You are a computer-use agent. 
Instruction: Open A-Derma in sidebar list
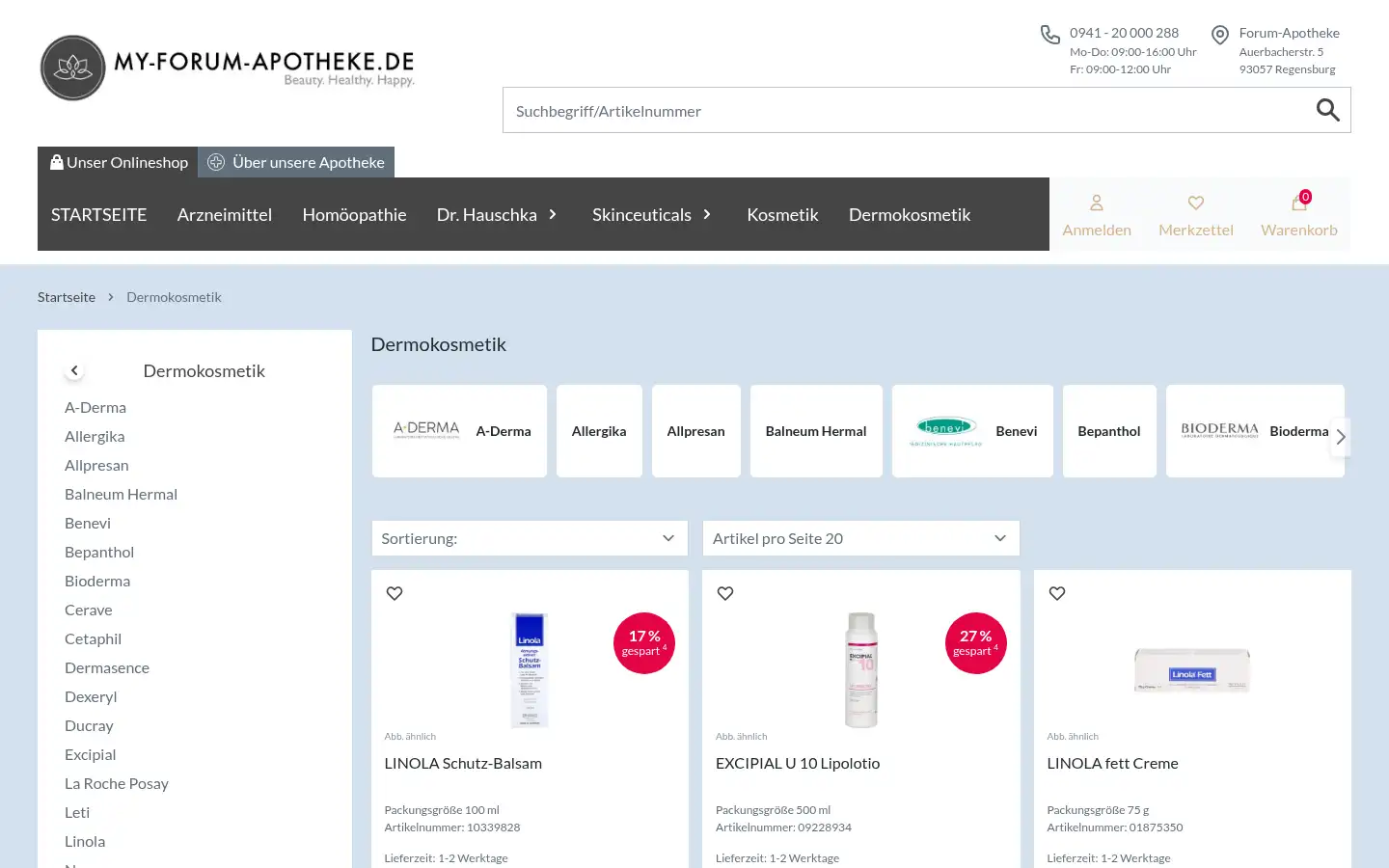(x=95, y=407)
